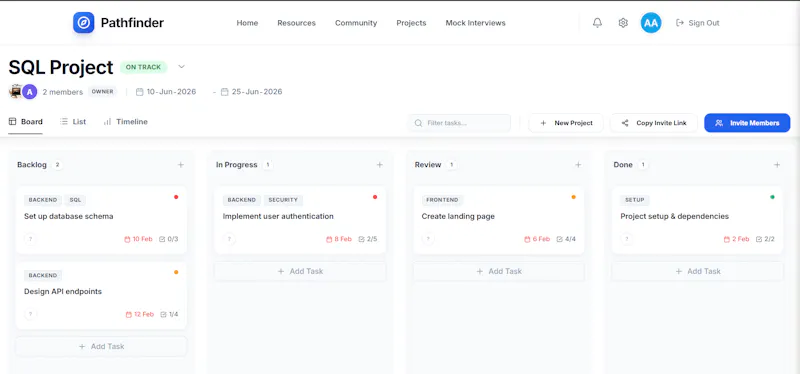Click the 2 Feb due date
The width and height of the screenshot is (800, 374).
click(736, 239)
